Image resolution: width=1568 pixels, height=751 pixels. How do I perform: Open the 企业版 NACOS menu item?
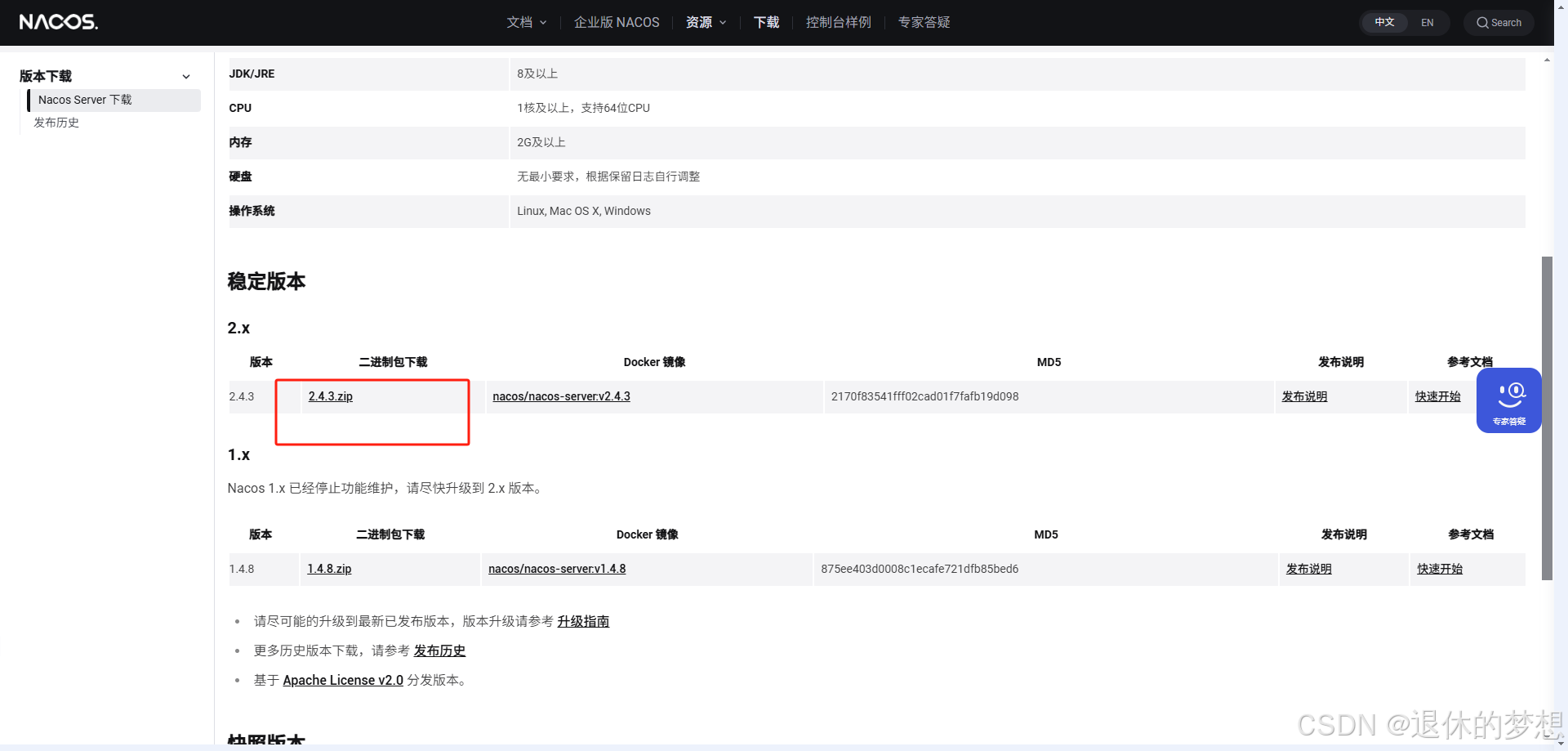[x=617, y=22]
